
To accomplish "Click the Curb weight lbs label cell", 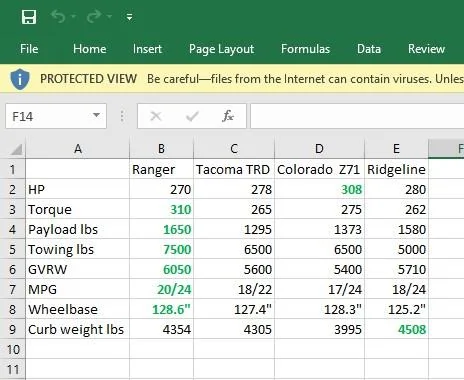I will (78, 329).
